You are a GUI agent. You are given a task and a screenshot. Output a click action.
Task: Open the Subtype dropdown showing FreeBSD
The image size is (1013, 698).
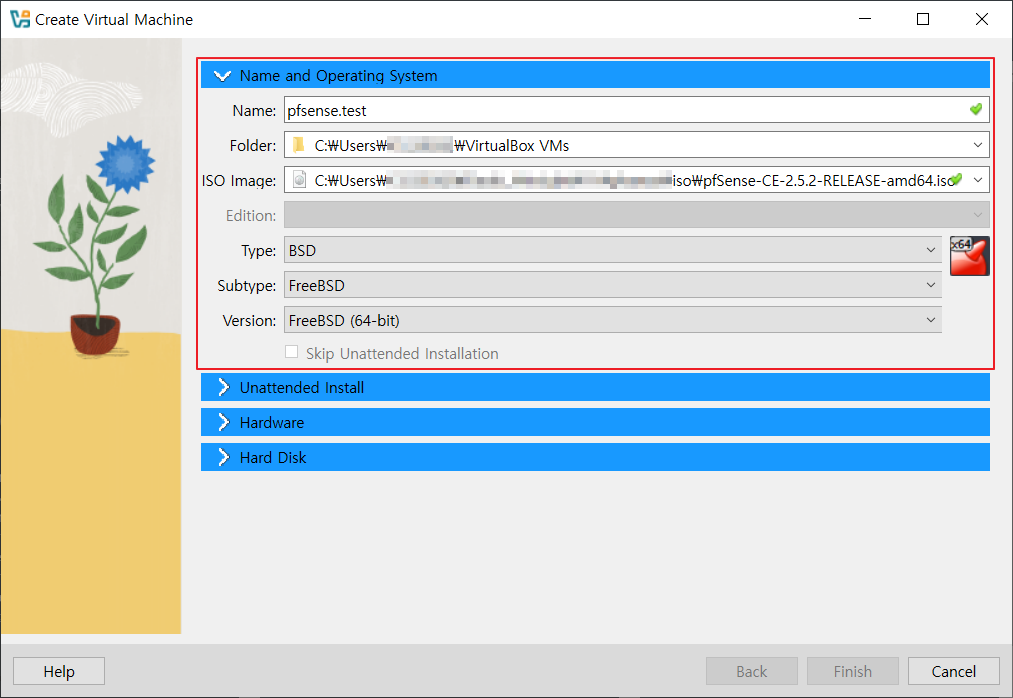tap(612, 285)
